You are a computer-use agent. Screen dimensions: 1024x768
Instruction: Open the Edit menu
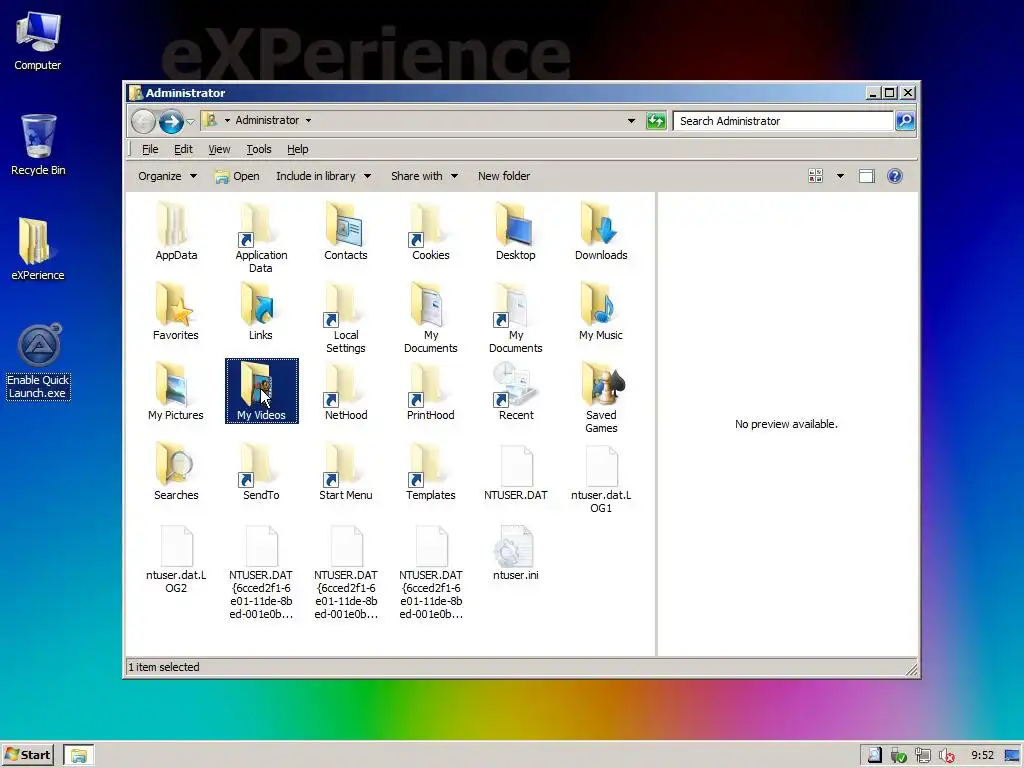coord(183,149)
